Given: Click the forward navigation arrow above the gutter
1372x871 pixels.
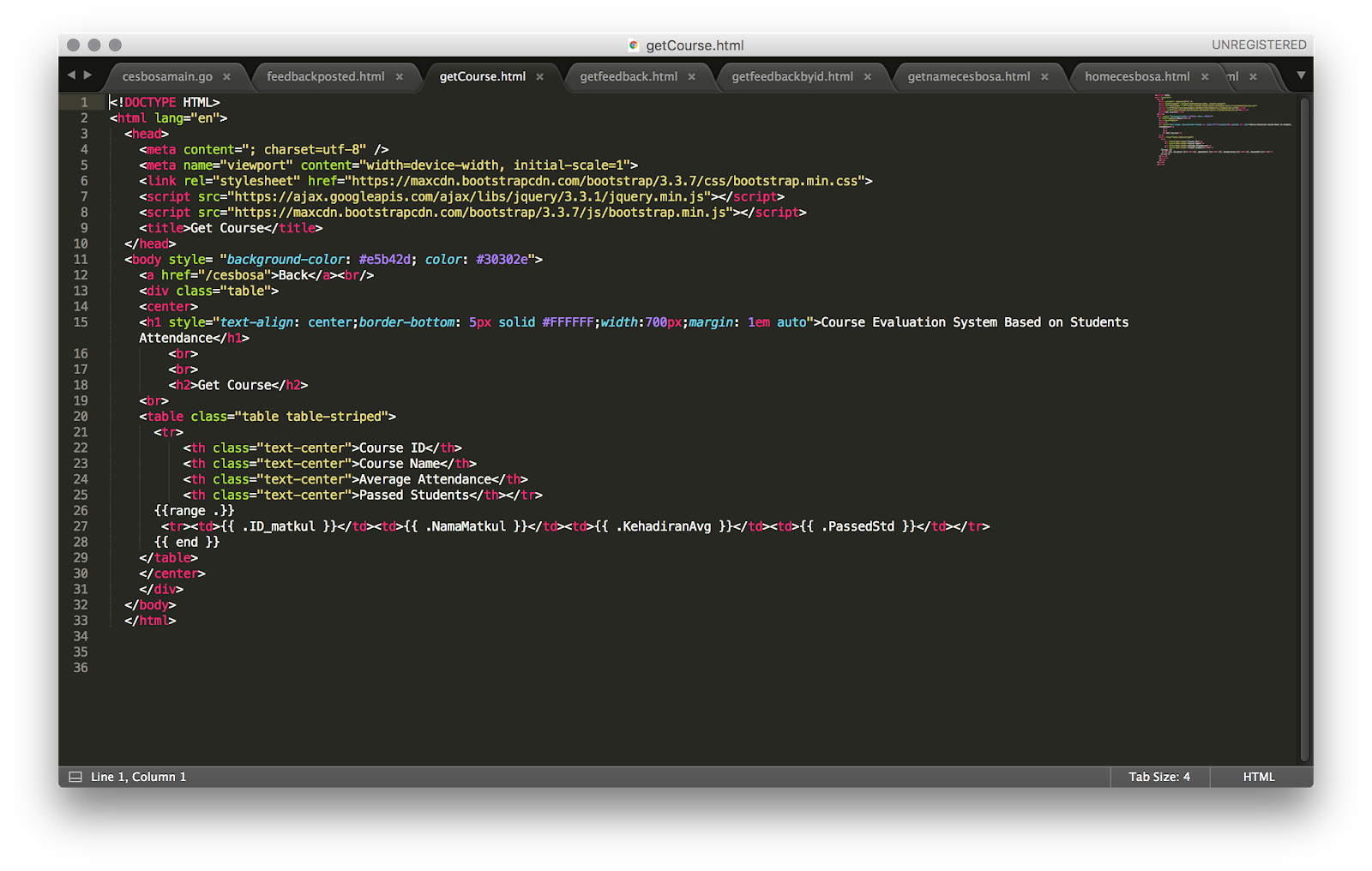Looking at the screenshot, I should (x=87, y=75).
